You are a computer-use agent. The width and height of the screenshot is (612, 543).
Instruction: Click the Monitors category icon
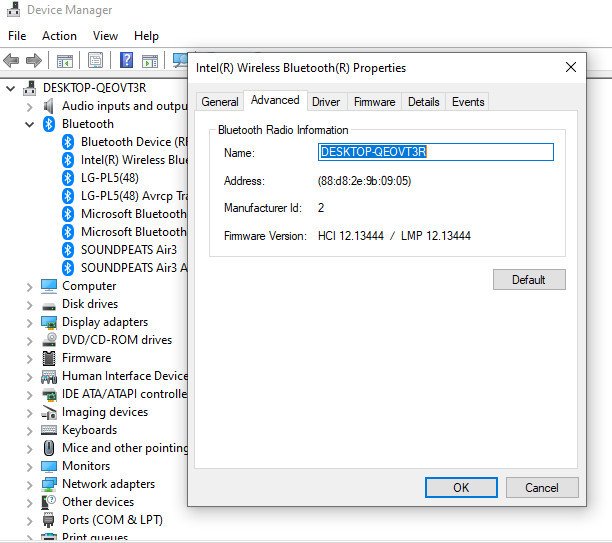[49, 466]
